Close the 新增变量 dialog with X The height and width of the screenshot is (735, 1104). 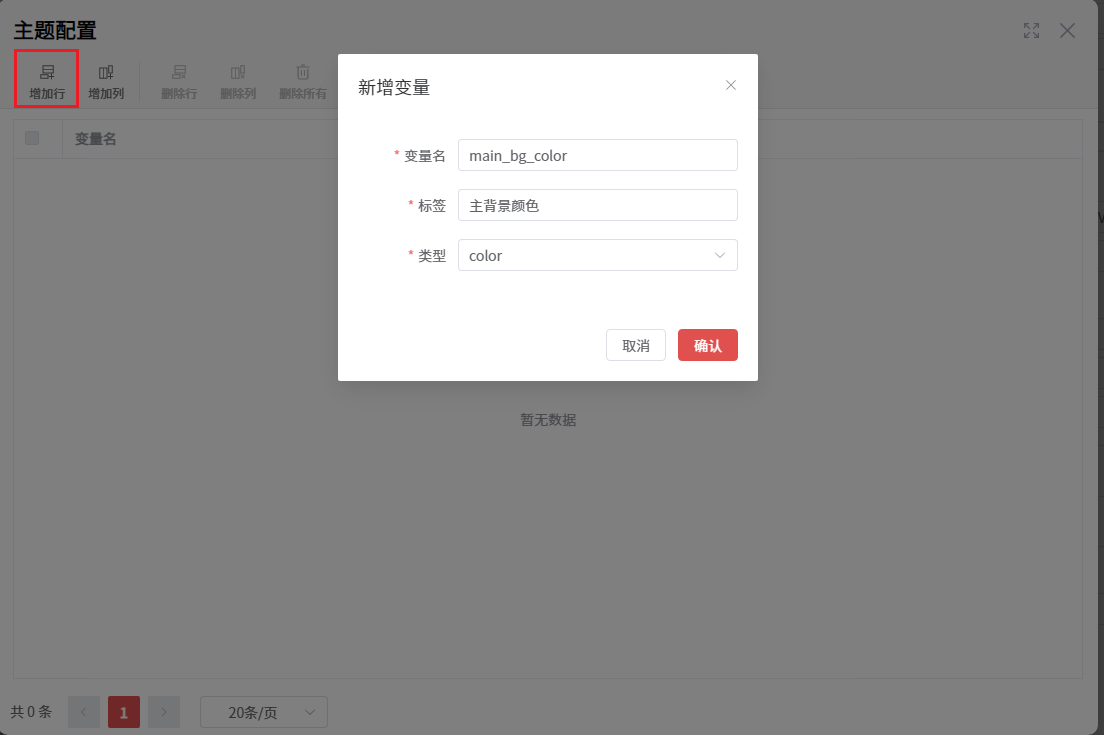pos(731,85)
